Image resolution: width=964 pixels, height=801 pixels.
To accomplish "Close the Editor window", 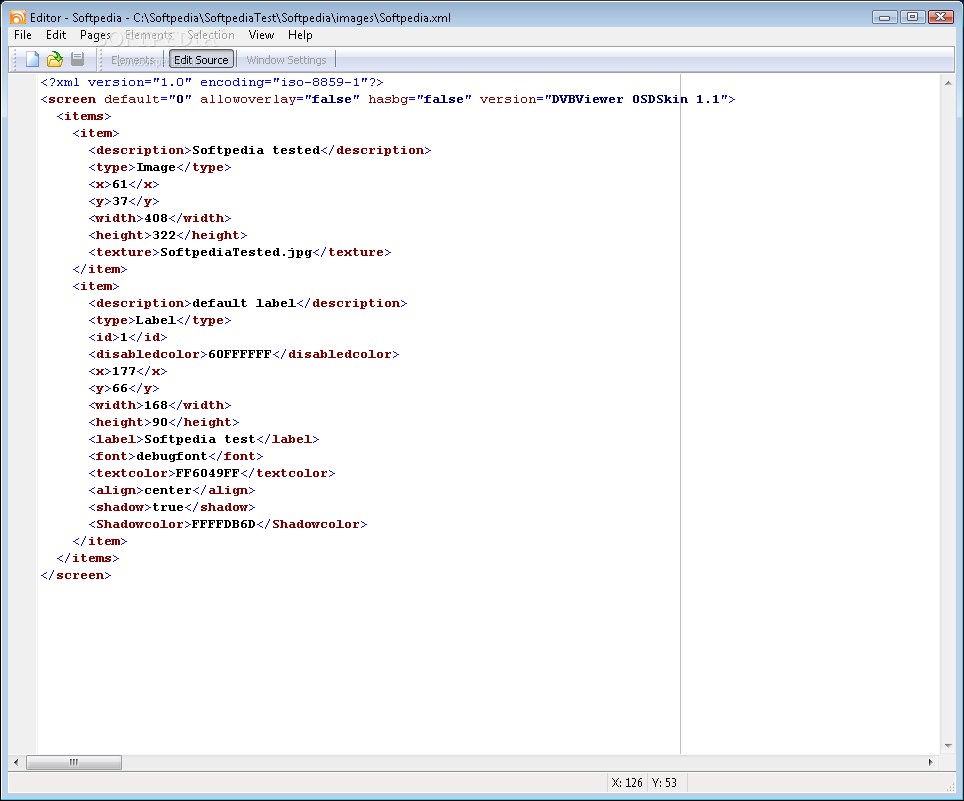I will (941, 17).
